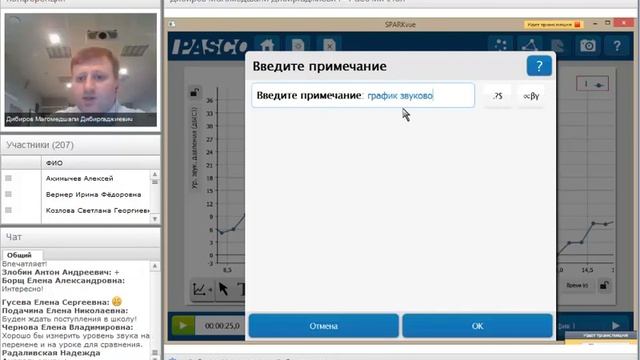Toggle the status box for Акинычев Алексей
The image size is (640, 360).
click(8, 178)
